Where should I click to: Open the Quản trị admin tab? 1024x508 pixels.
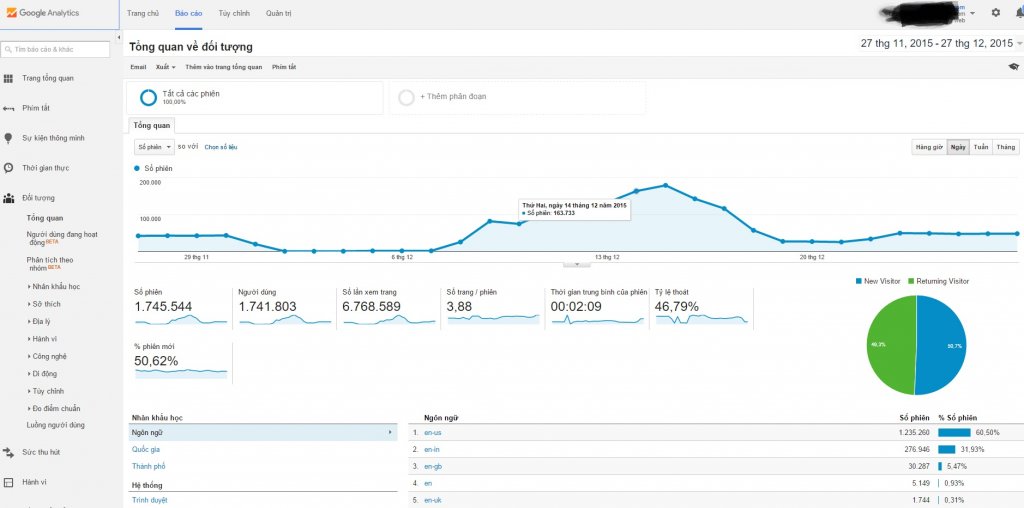coord(279,13)
